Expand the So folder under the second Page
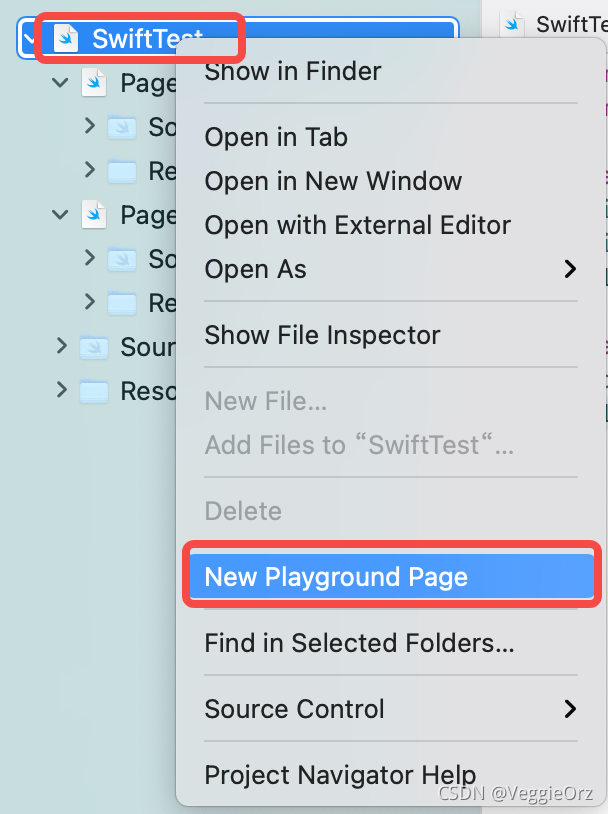The image size is (608, 814). [x=90, y=257]
